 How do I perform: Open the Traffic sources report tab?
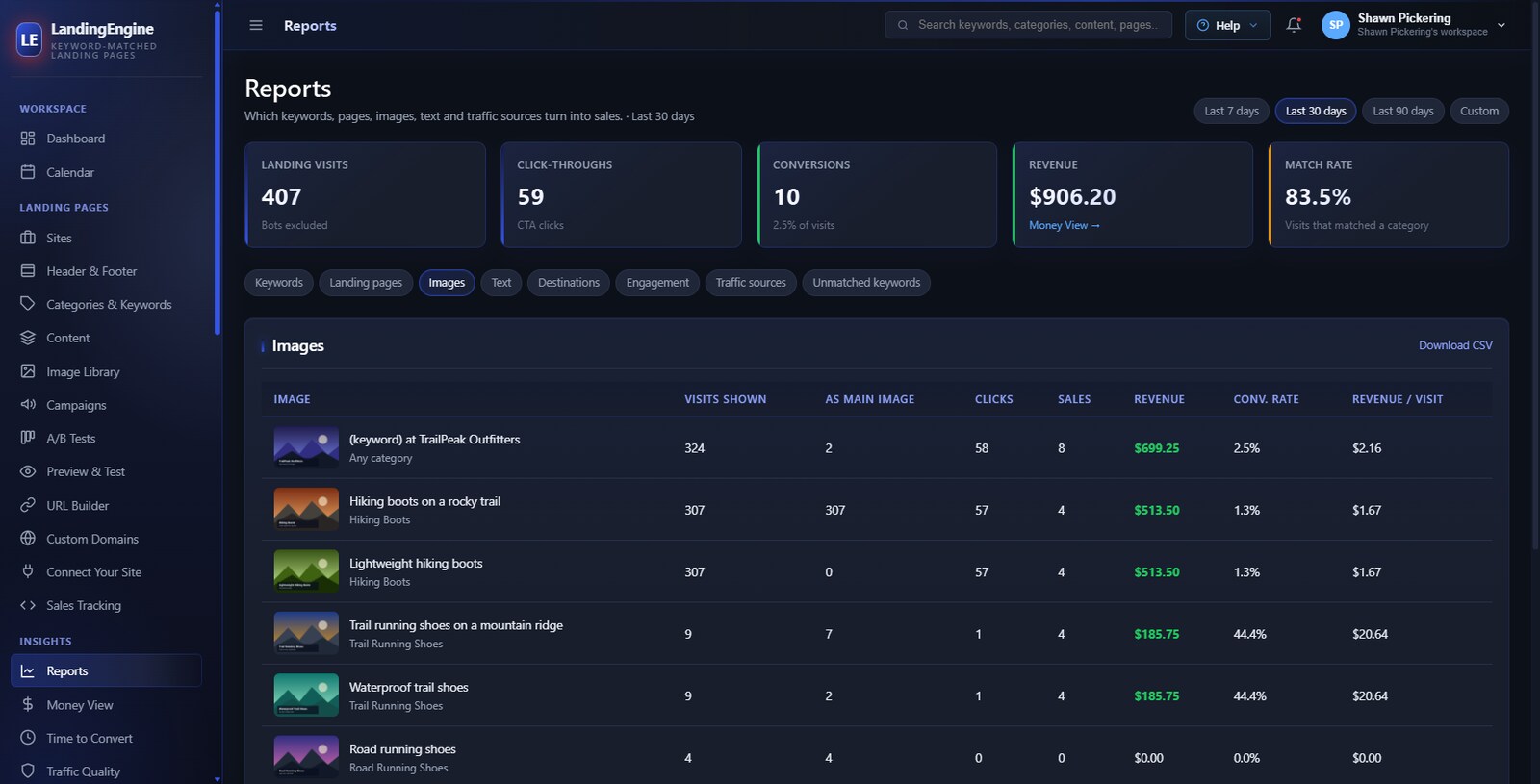click(751, 283)
